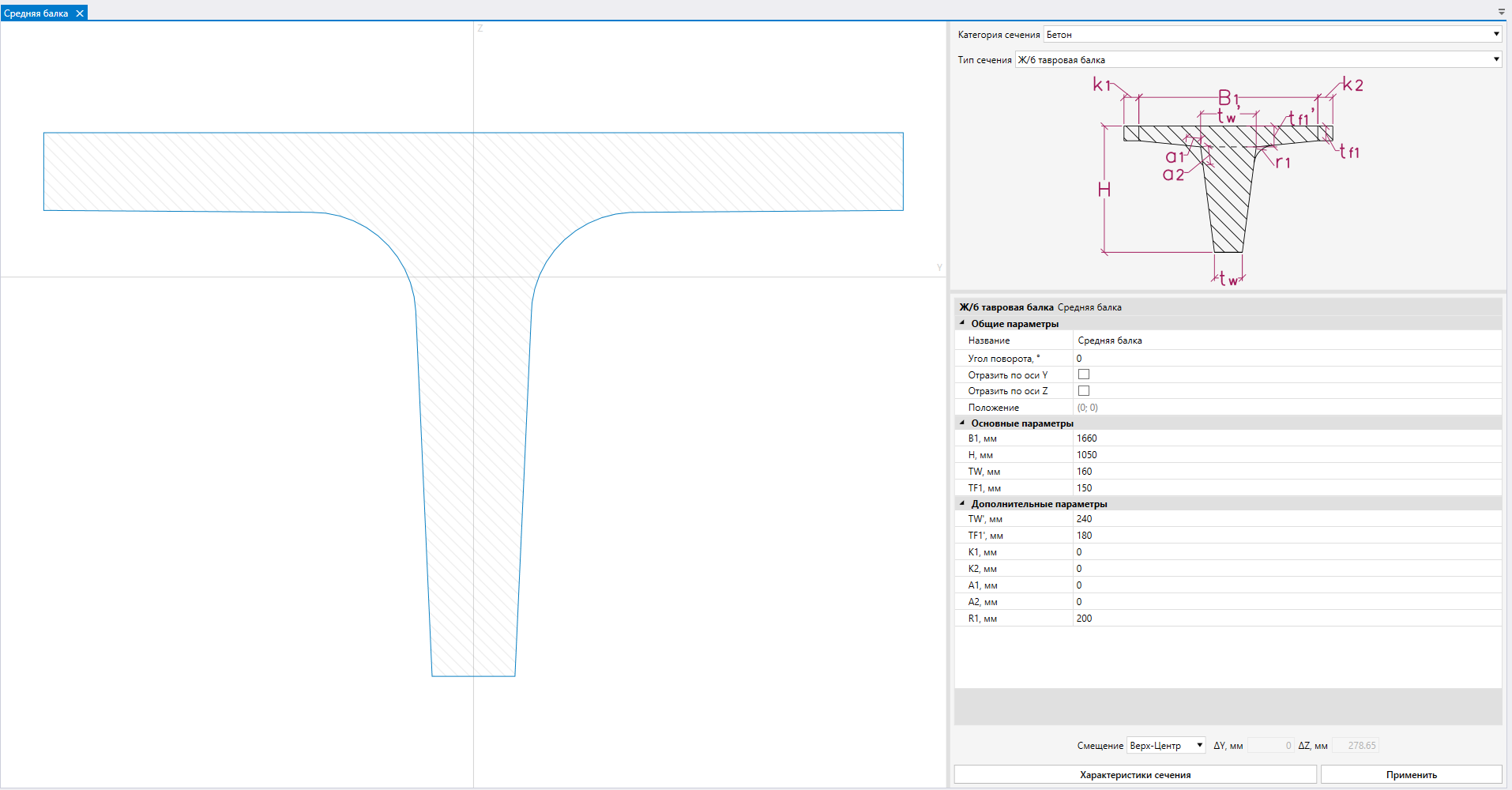Edit the K1 value field
The height and width of the screenshot is (790, 1512).
click(x=1288, y=552)
